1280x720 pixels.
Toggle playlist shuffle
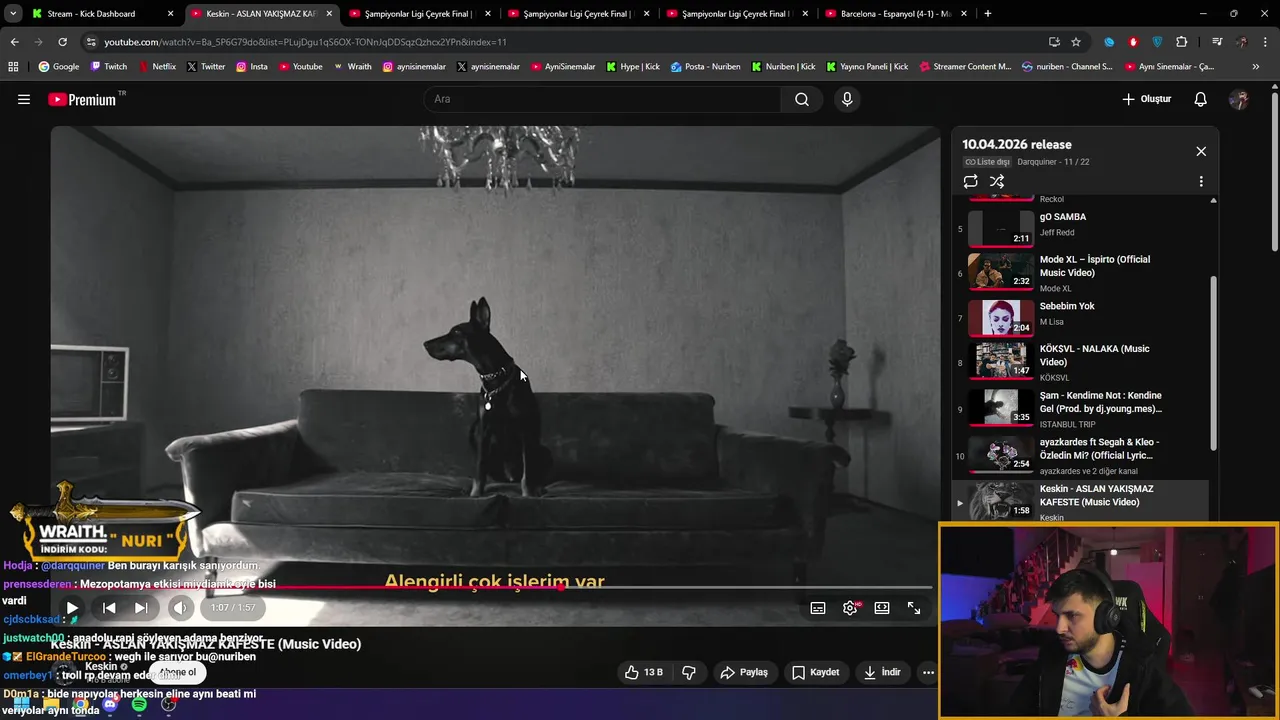click(x=997, y=181)
